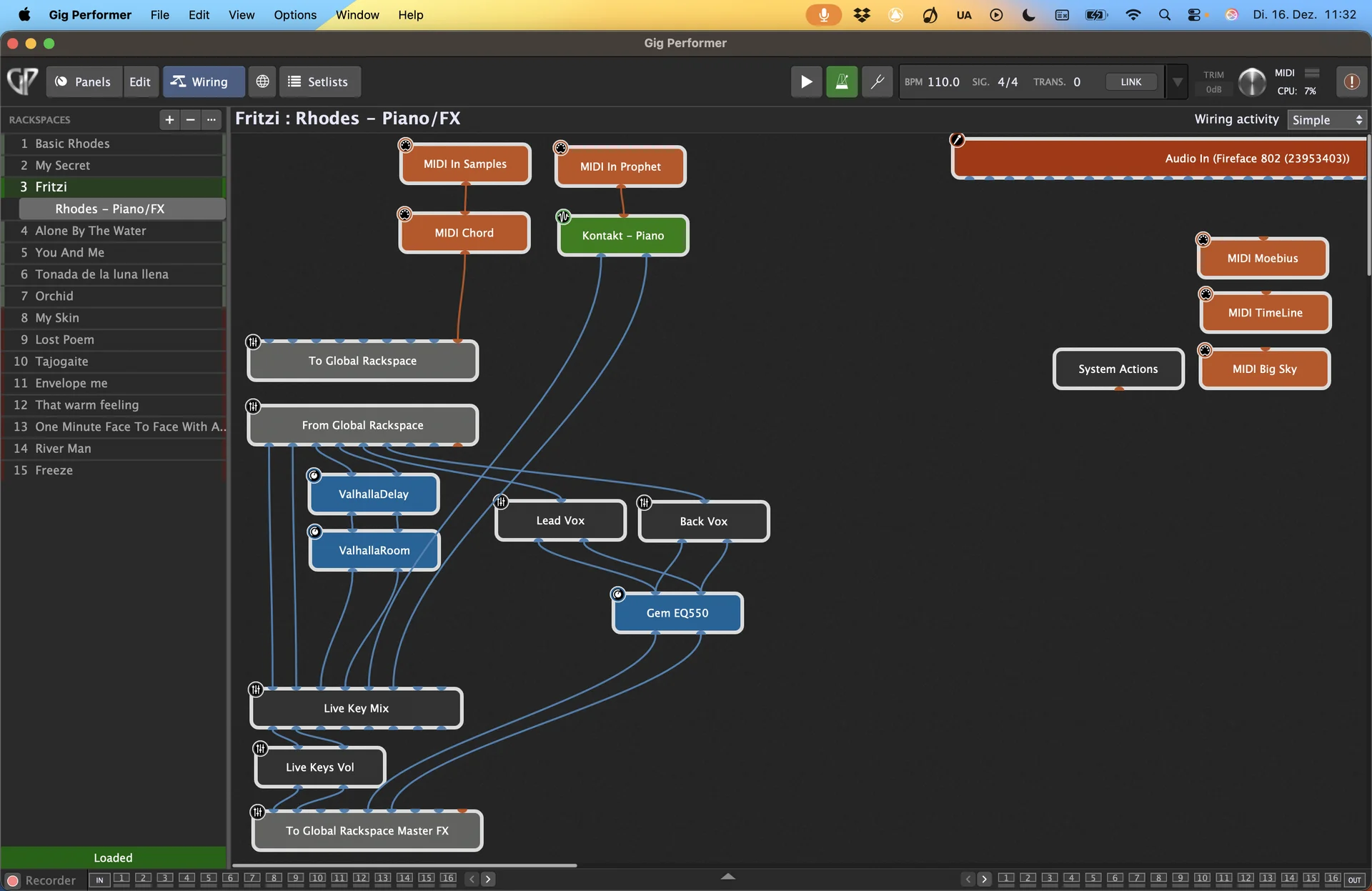Open rackspace options ellipsis menu
This screenshot has height=891, width=1372.
(x=212, y=119)
